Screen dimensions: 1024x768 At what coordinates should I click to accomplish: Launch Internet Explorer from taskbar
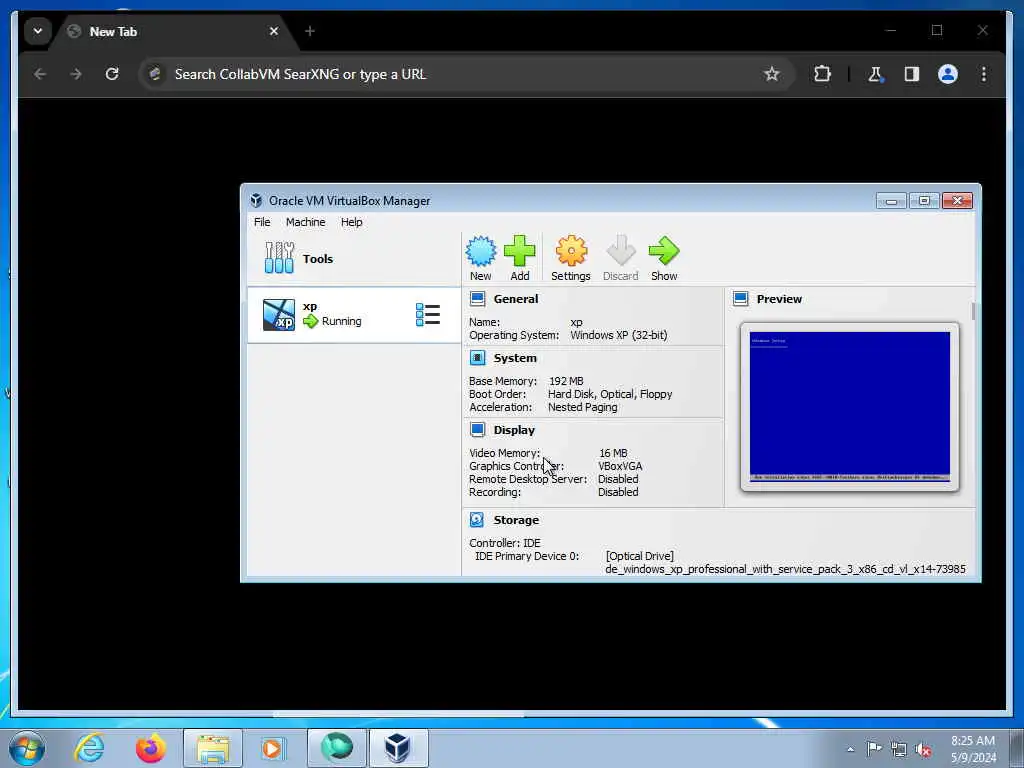tap(89, 748)
